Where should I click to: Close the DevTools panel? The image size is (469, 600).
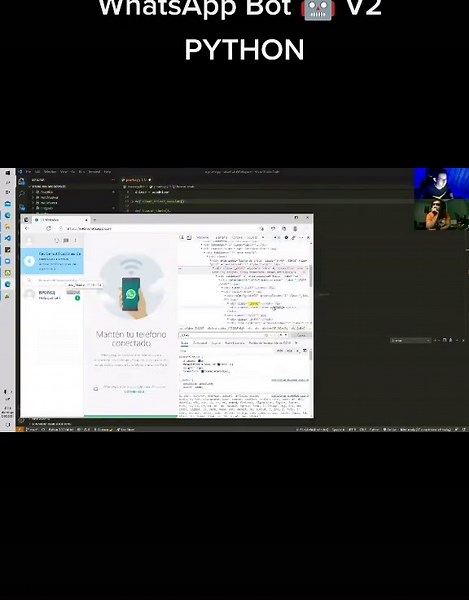tap(308, 238)
